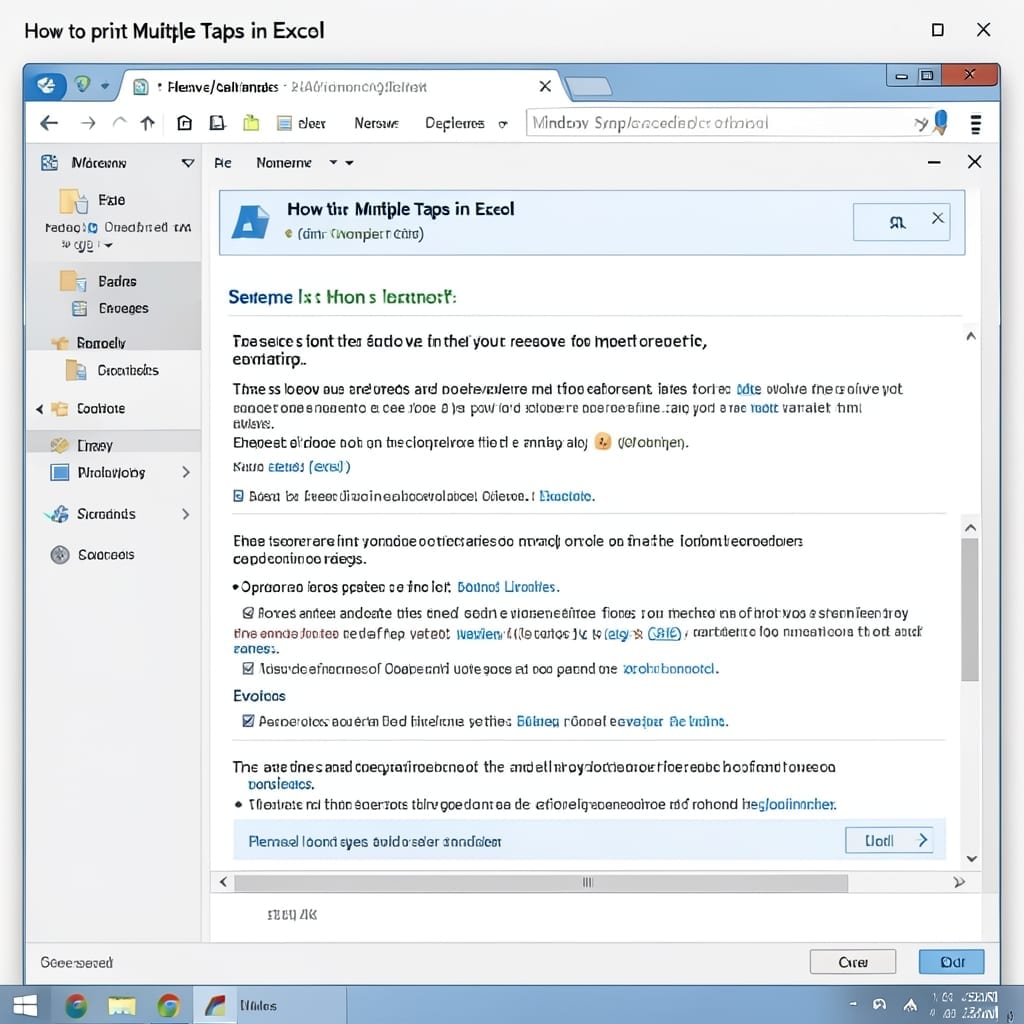Toggle the Adsudeefincrnesof checkbox
The height and width of the screenshot is (1024, 1024).
pos(248,668)
